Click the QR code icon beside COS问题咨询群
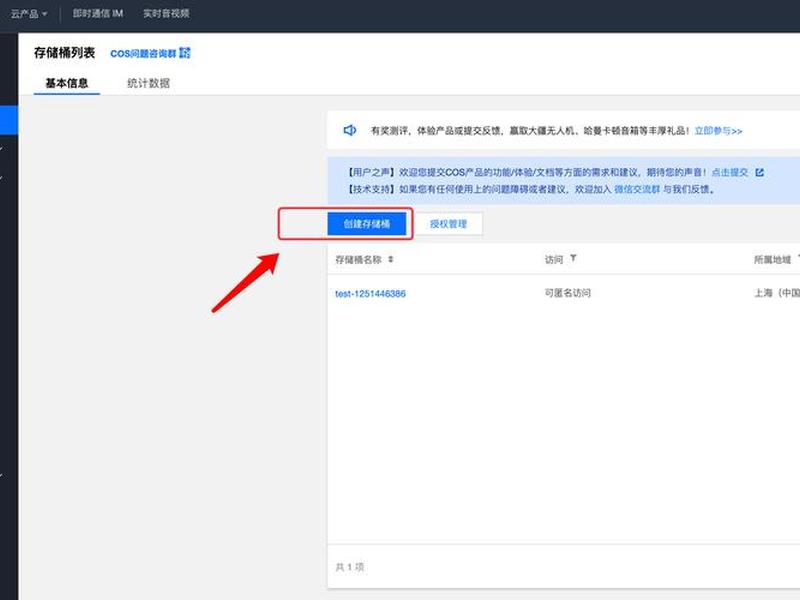 185,53
